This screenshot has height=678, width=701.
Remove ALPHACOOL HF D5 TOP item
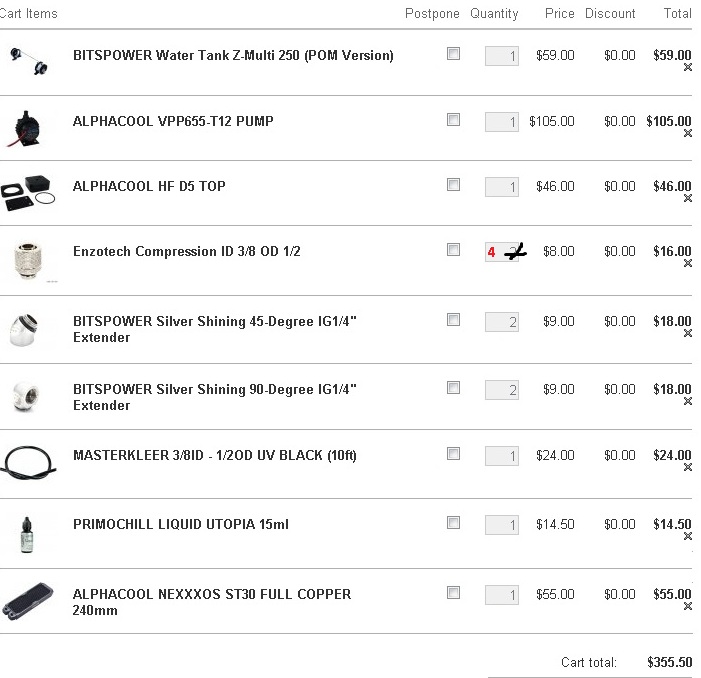688,198
